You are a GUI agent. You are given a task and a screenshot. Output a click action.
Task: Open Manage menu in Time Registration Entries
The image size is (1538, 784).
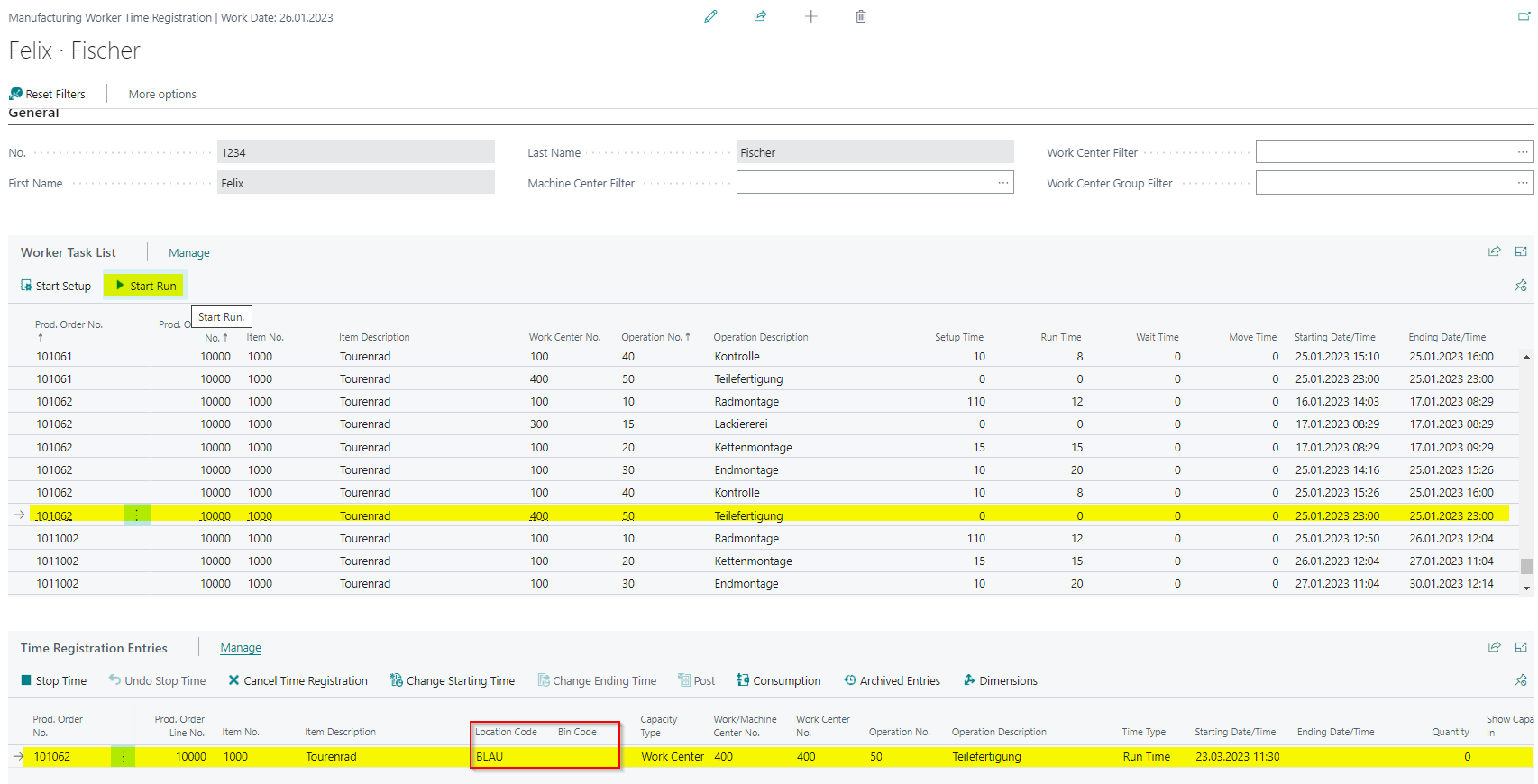click(x=241, y=648)
